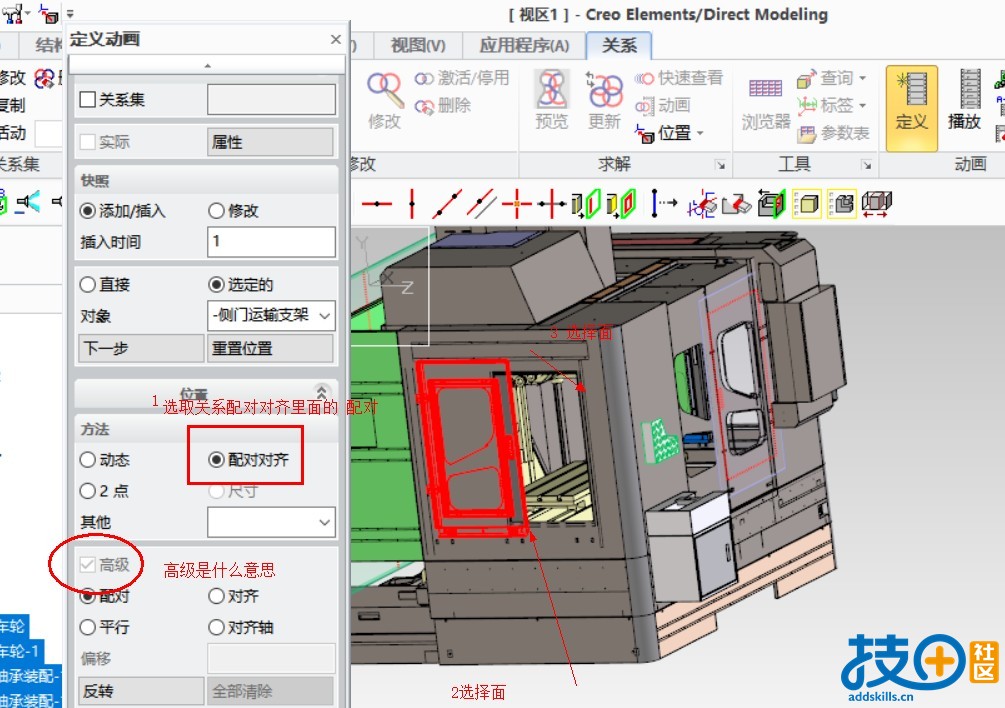1005x708 pixels.
Task: Click the blue vertical line with dotted arrow icon
Action: click(x=663, y=204)
